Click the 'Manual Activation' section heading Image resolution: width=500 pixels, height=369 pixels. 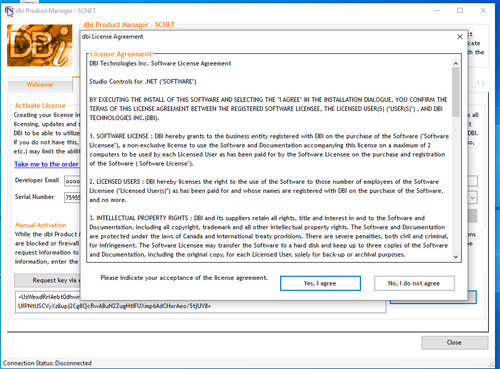pyautogui.click(x=40, y=225)
